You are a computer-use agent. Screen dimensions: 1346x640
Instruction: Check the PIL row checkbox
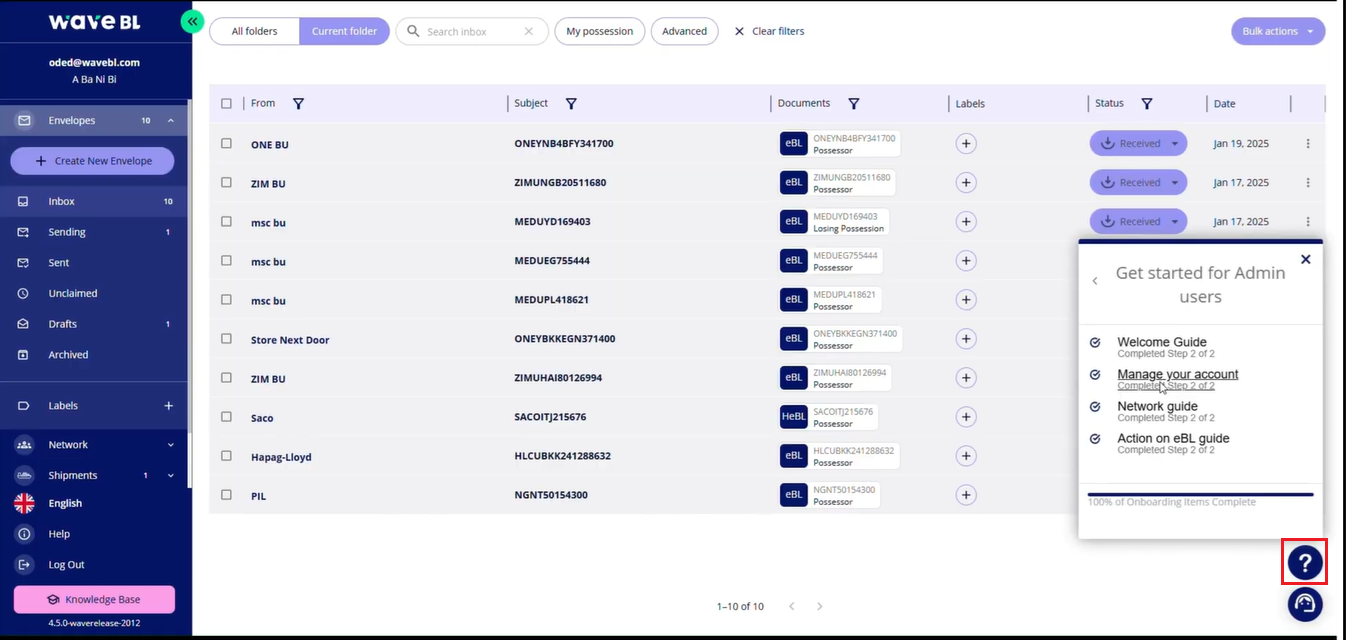226,495
